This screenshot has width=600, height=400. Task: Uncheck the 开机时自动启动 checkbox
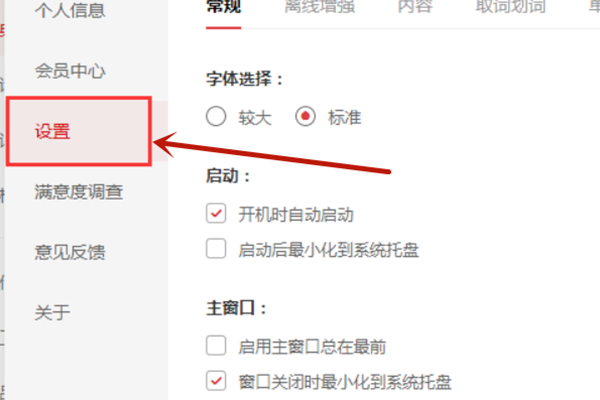[x=216, y=214]
